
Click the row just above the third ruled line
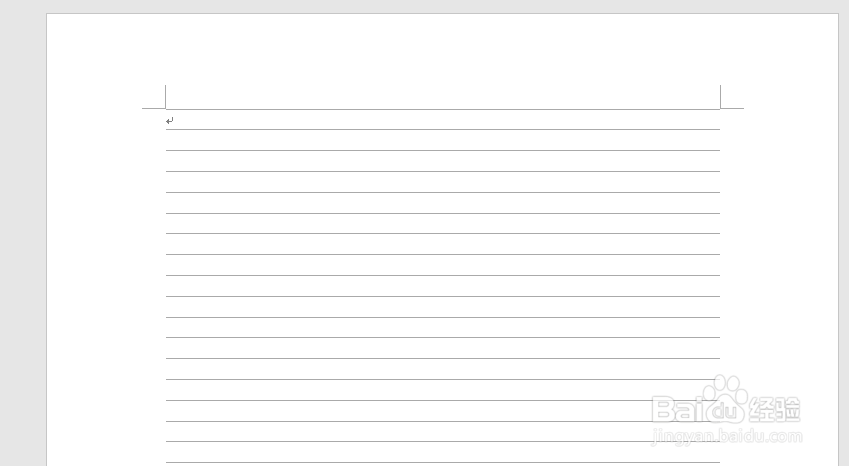(x=443, y=161)
